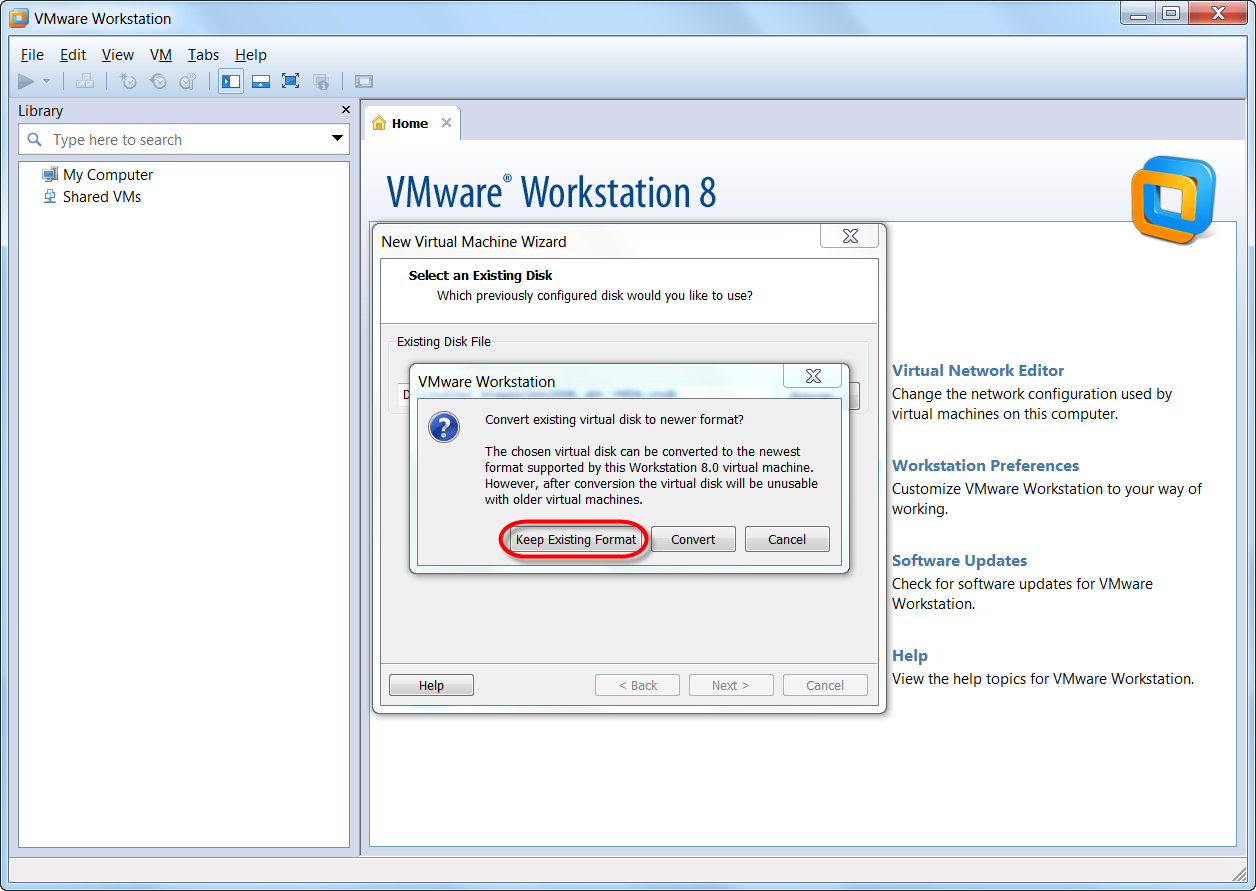Select the Shared VMs icon
The height and width of the screenshot is (891, 1256).
coord(50,197)
